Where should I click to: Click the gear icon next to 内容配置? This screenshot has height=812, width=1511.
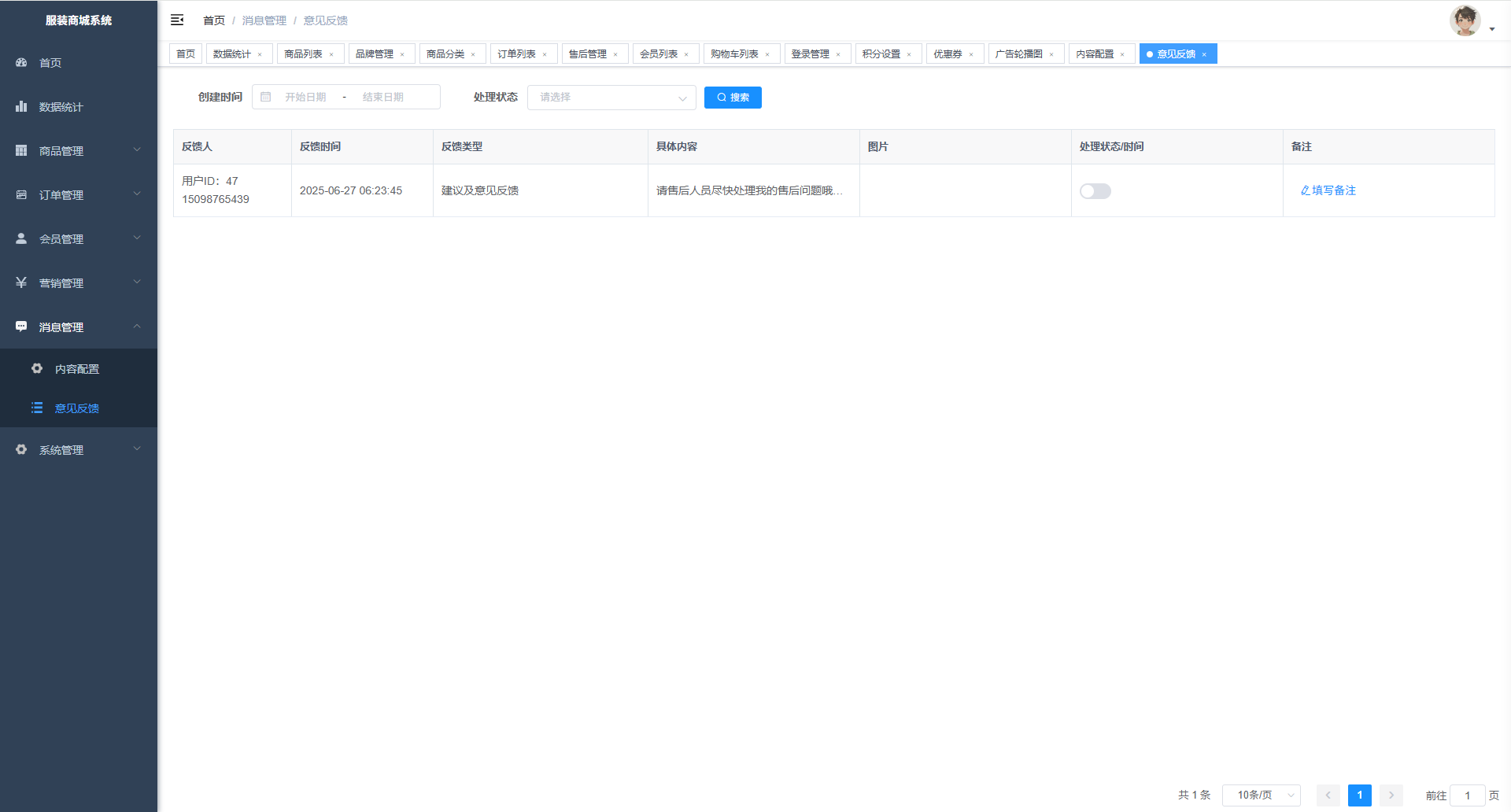37,368
